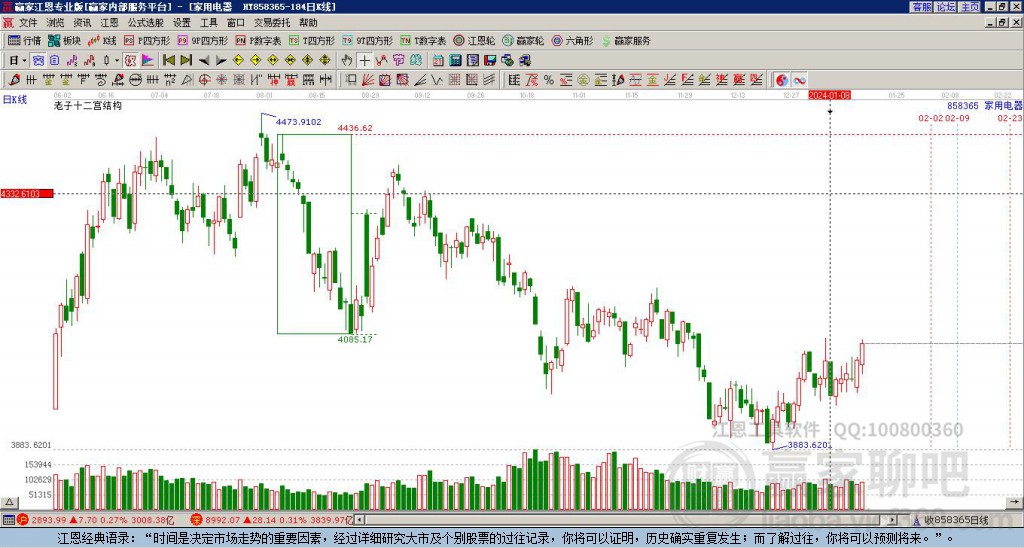Open the T数字表 tool
Image resolution: width=1024 pixels, height=548 pixels.
tap(423, 40)
